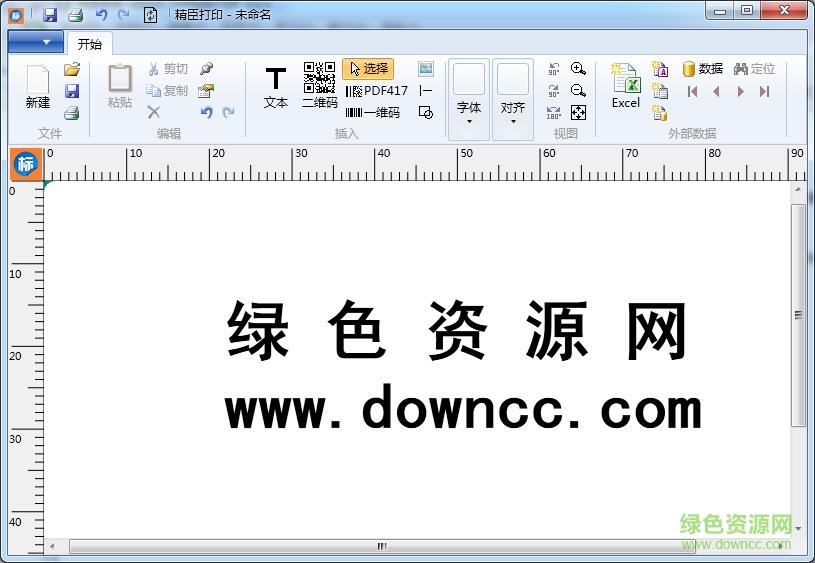
Task: Click the title bar print icon
Action: click(75, 15)
